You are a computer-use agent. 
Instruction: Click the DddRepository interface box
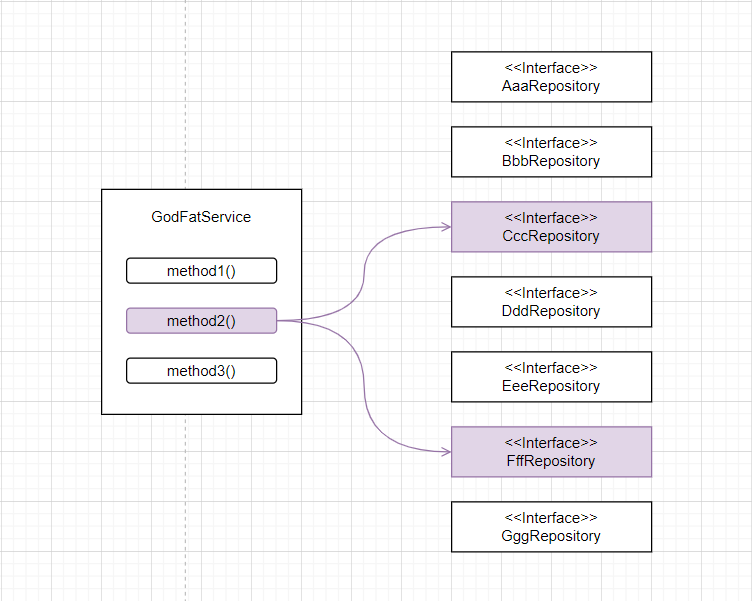(x=551, y=302)
